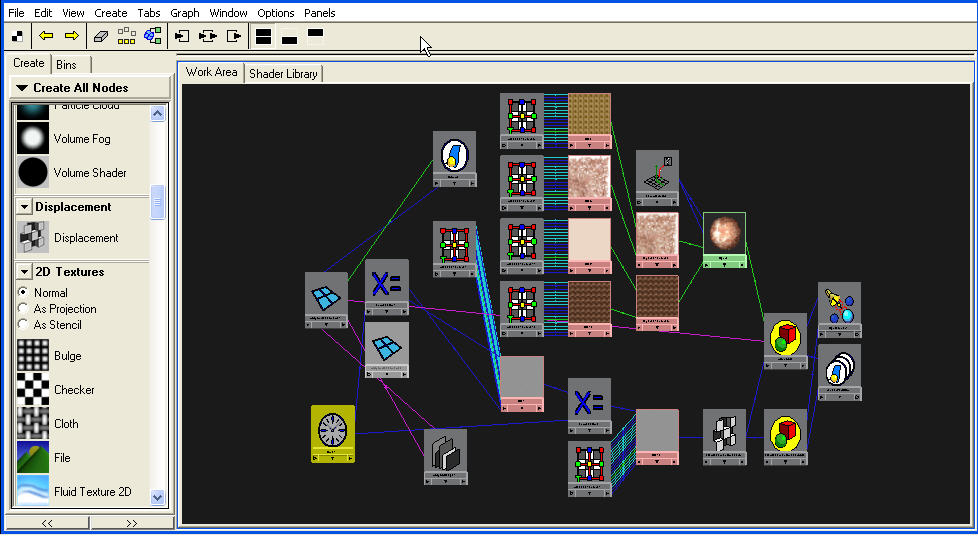Click the node list scrollbar thumb
Screen dimensions: 978x536
click(x=157, y=202)
